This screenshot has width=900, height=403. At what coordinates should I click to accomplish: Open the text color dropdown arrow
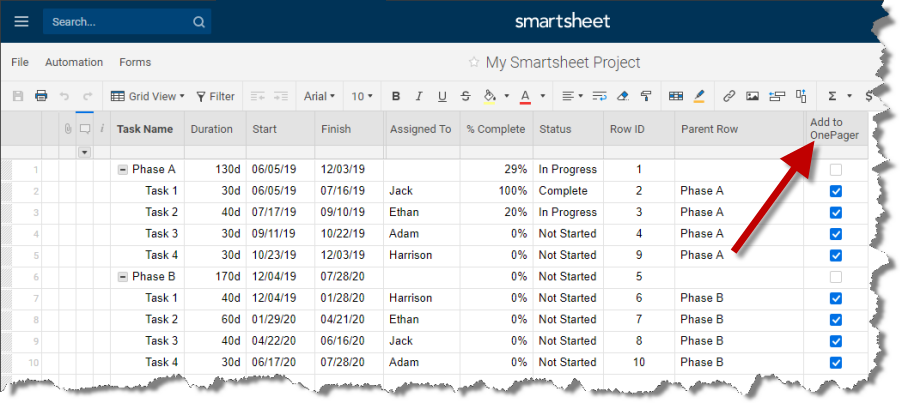542,96
